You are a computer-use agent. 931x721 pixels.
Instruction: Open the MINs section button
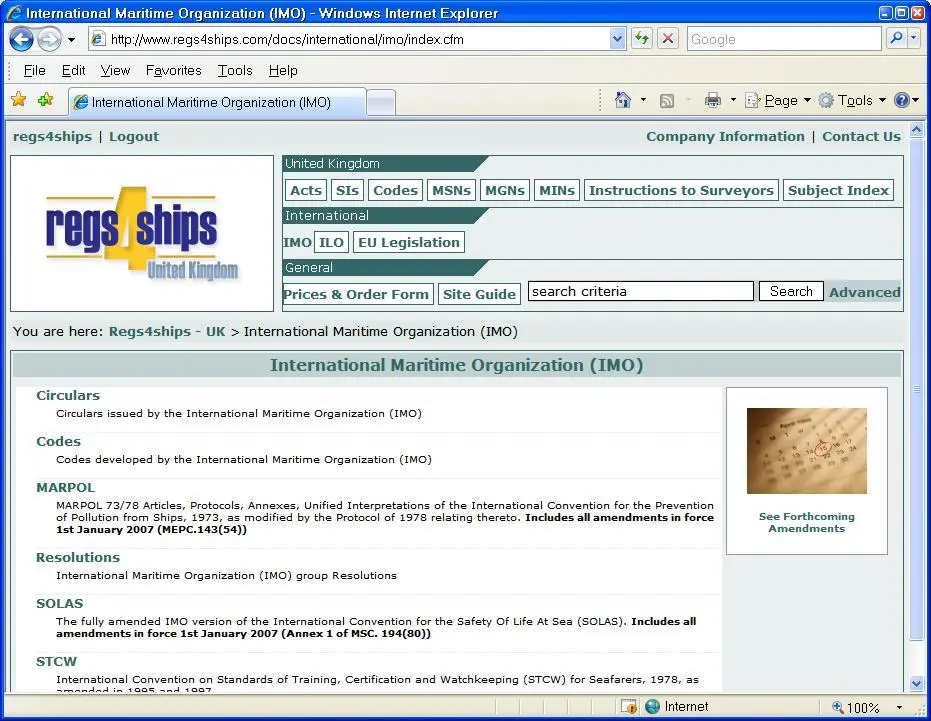[x=557, y=191]
